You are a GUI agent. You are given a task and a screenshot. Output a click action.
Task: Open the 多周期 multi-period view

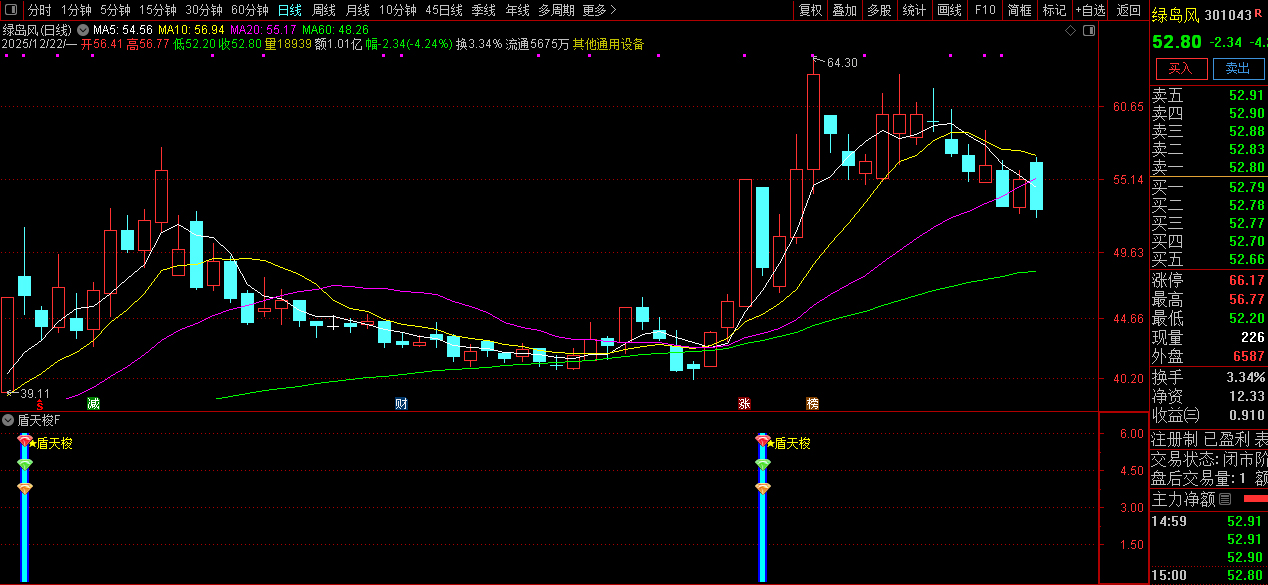tap(556, 10)
